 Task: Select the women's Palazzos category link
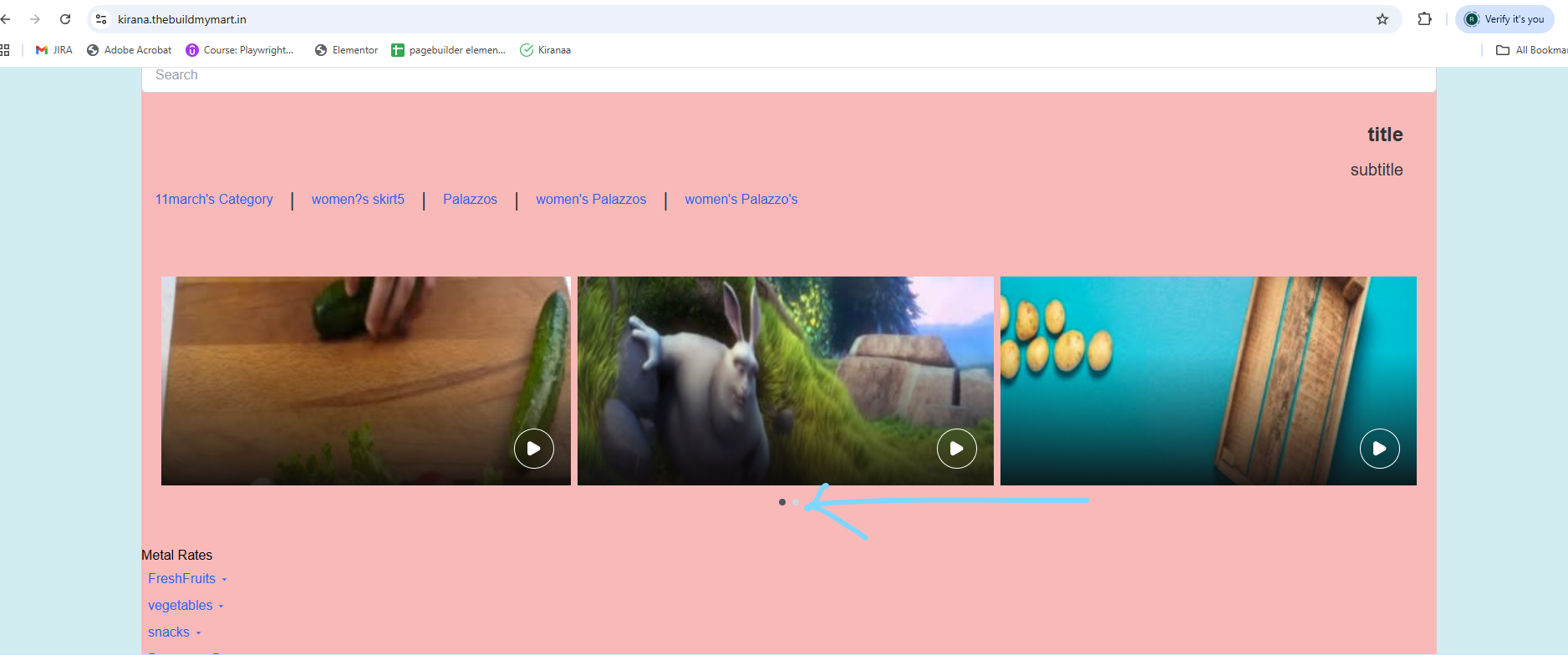pos(591,200)
